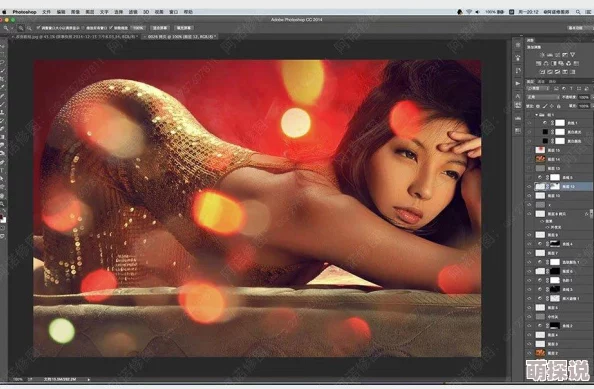The image size is (594, 389).
Task: Open the Apple menu
Action: pyautogui.click(x=4, y=12)
